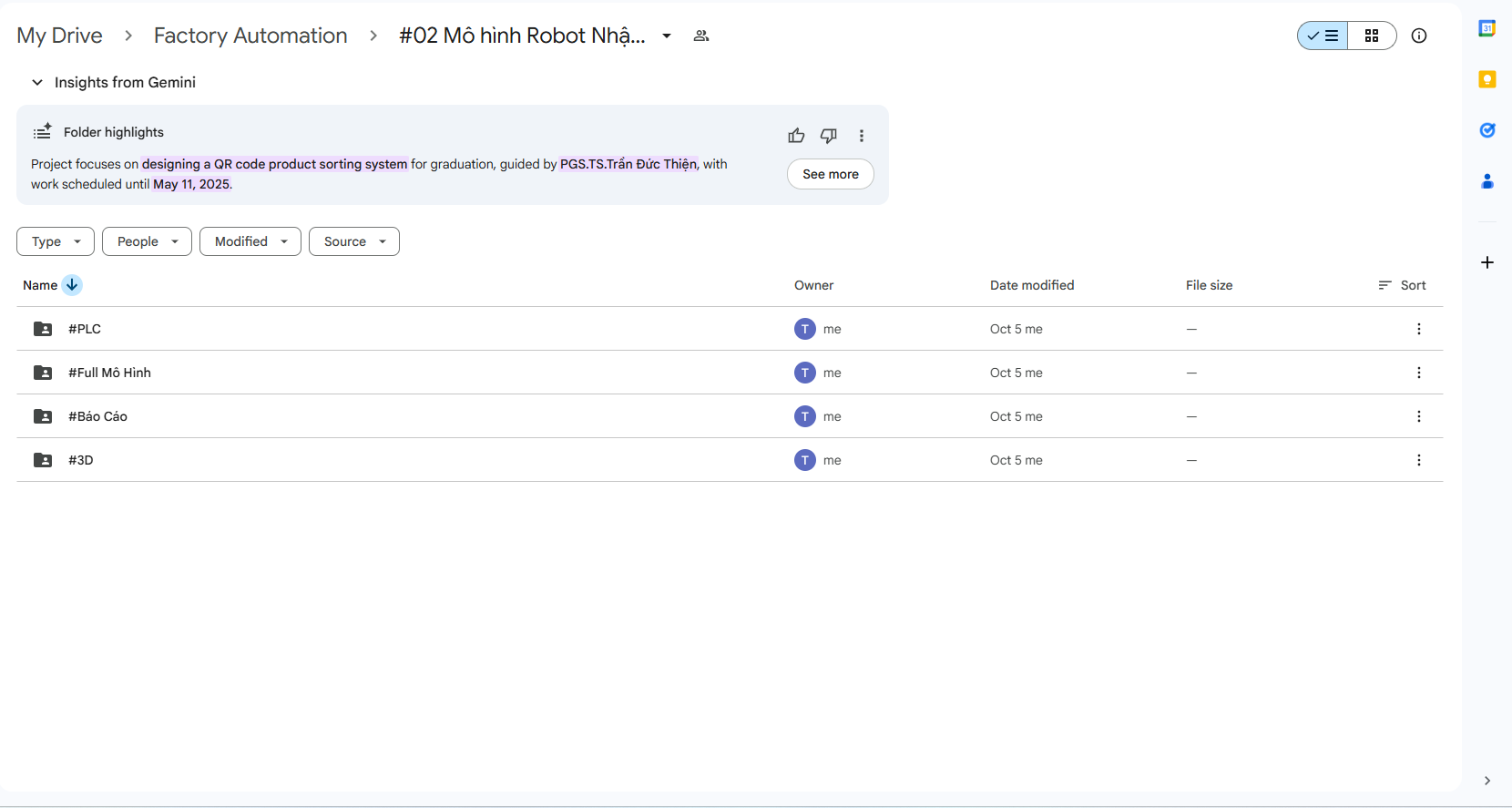Collapse the Insights from Gemini section
This screenshot has height=808, width=1512.
pos(37,82)
